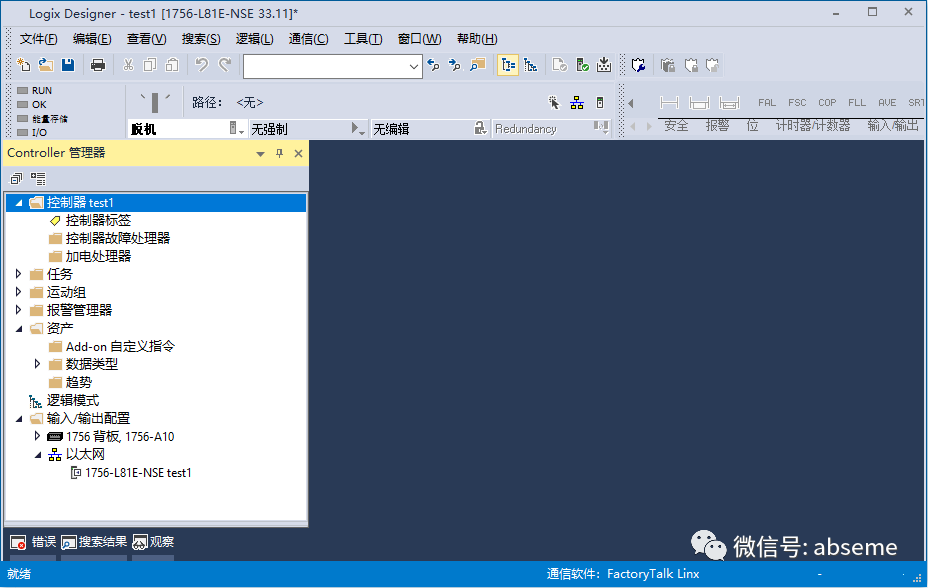This screenshot has height=588, width=928.
Task: Redo the last action
Action: coord(224,65)
